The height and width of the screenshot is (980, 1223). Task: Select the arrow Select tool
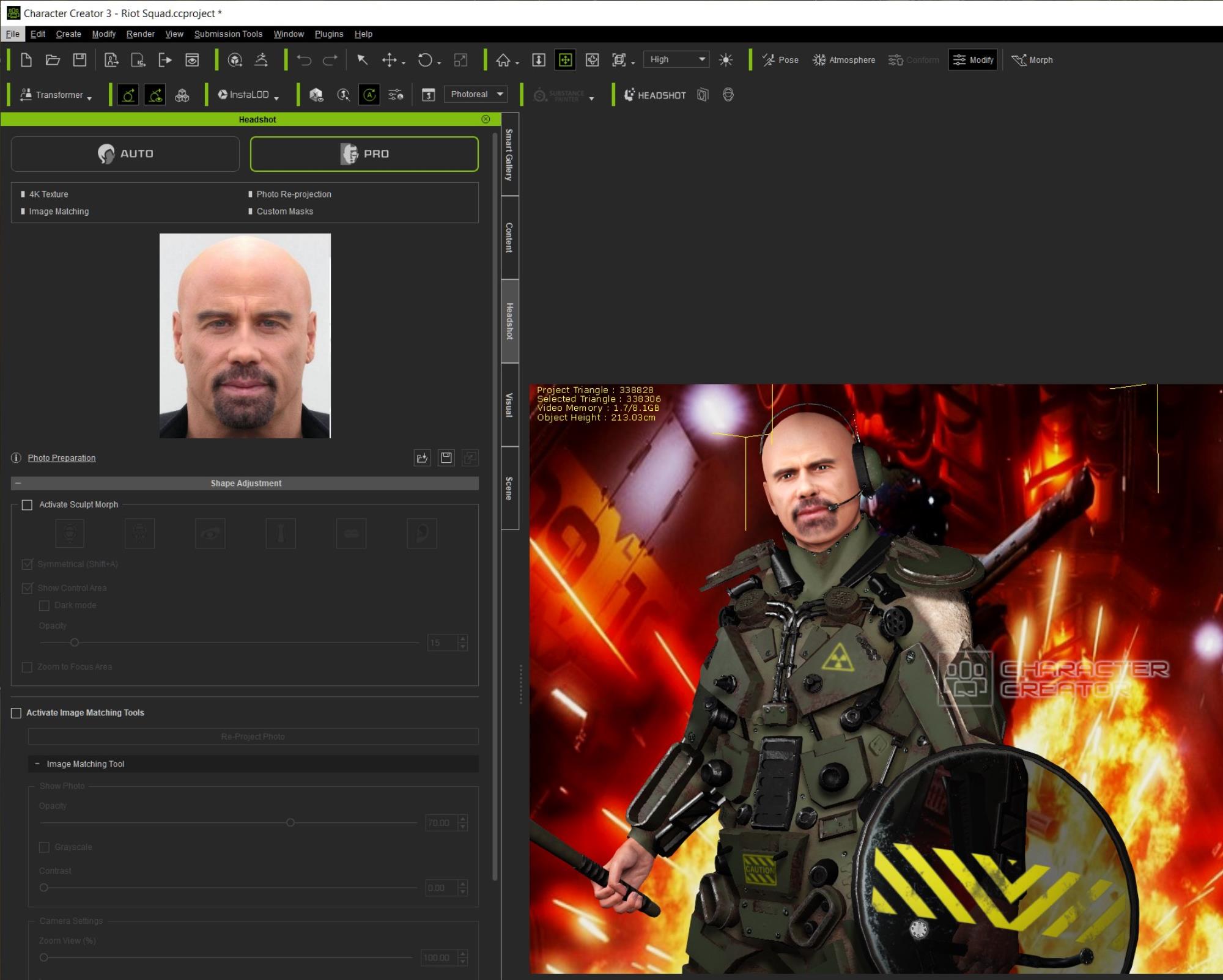click(362, 60)
